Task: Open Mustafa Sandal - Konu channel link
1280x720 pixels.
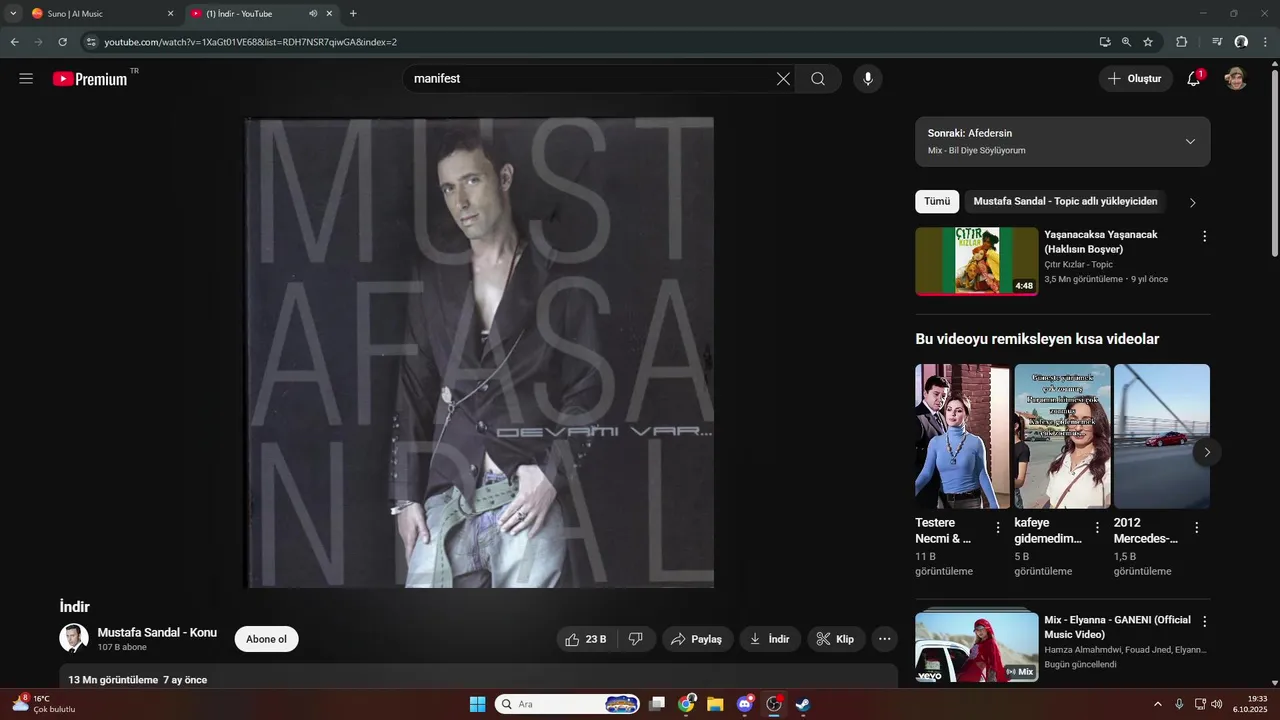Action: (157, 632)
